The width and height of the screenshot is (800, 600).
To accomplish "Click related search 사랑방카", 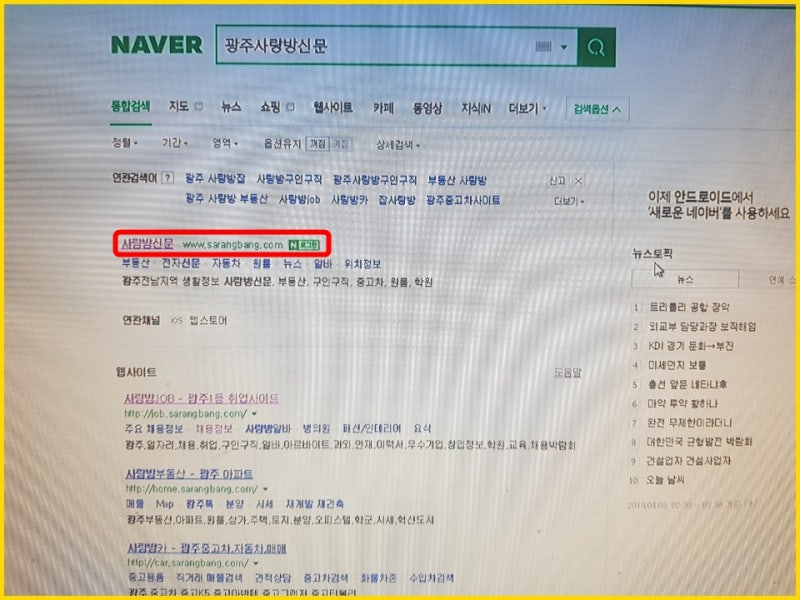I will point(349,200).
